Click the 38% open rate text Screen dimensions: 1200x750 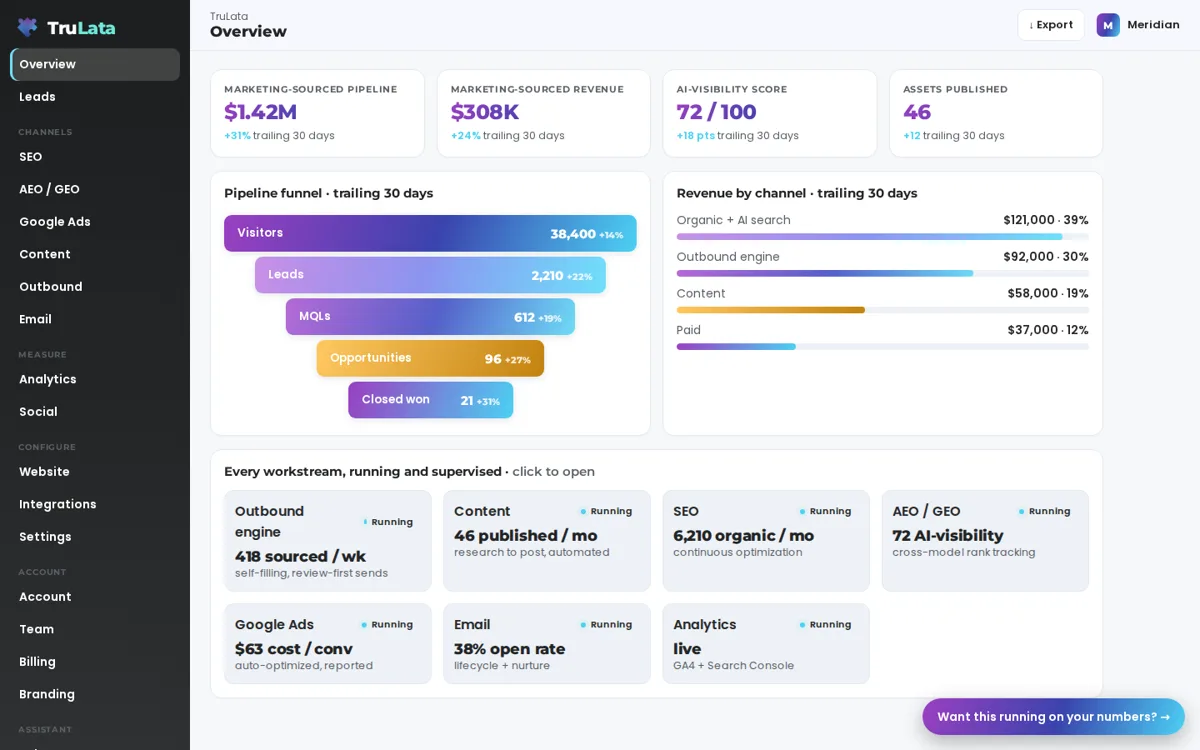click(x=509, y=649)
